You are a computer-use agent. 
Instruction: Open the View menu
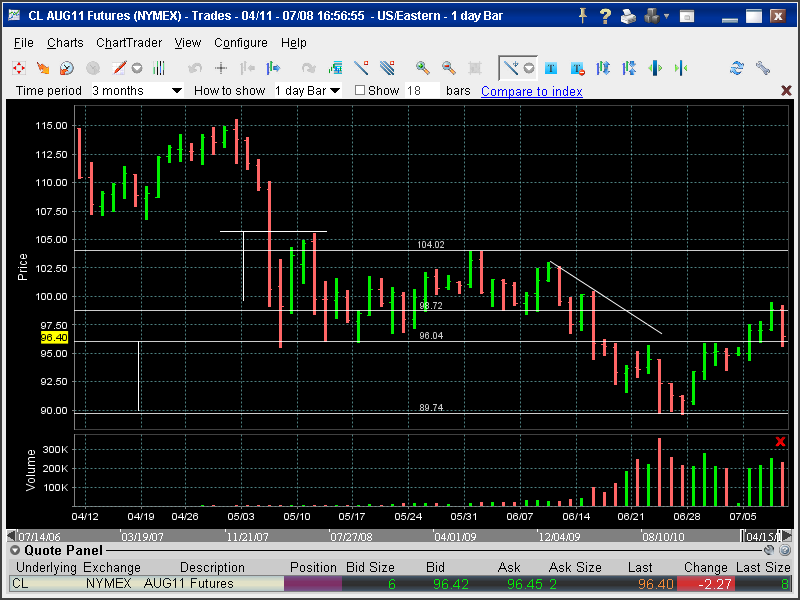188,43
